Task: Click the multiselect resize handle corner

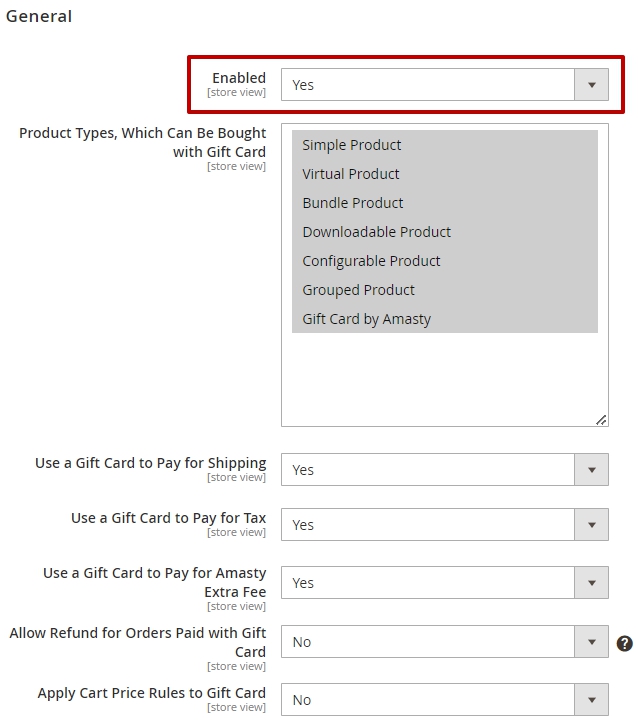Action: tap(601, 420)
